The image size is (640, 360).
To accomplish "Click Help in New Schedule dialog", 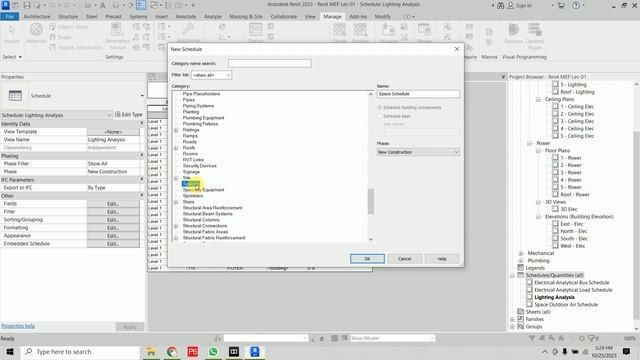I will coord(442,259).
